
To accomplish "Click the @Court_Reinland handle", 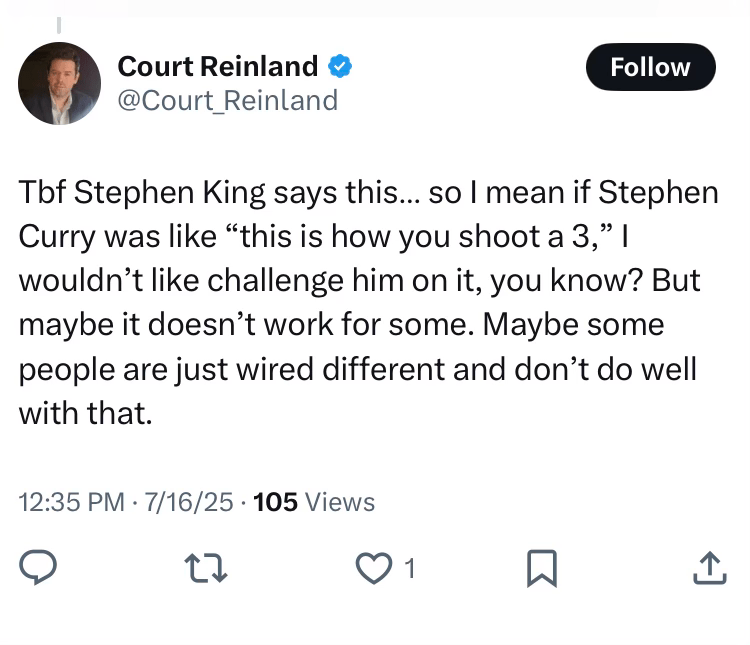I will 227,100.
